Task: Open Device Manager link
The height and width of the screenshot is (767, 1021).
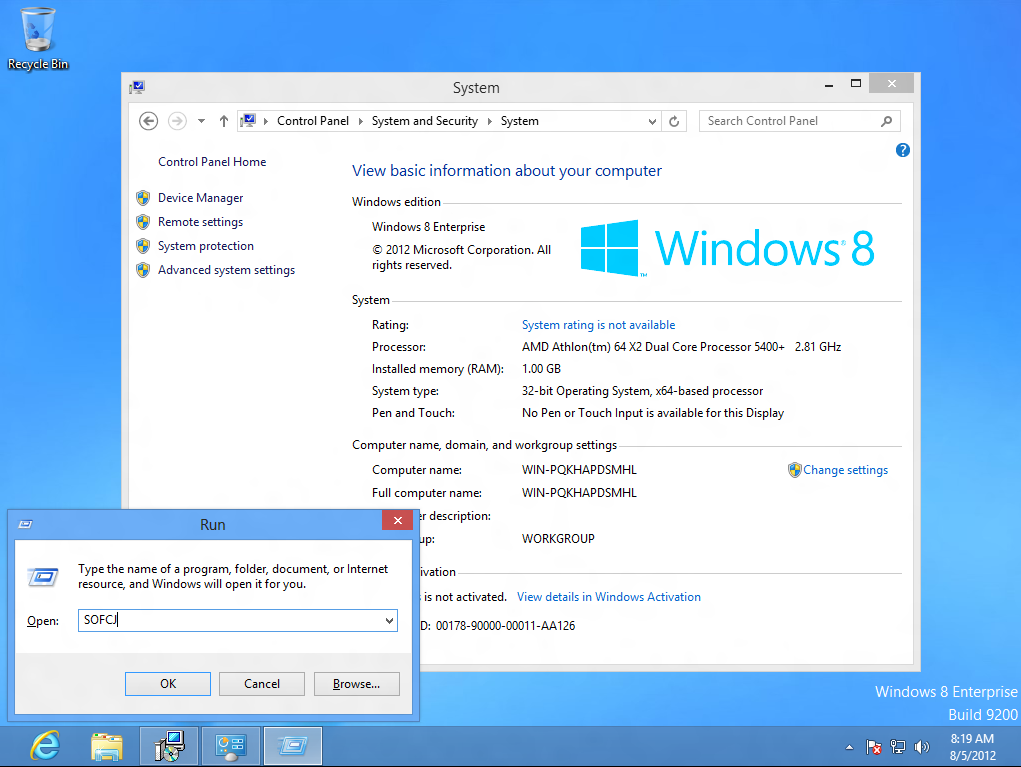Action: click(201, 198)
